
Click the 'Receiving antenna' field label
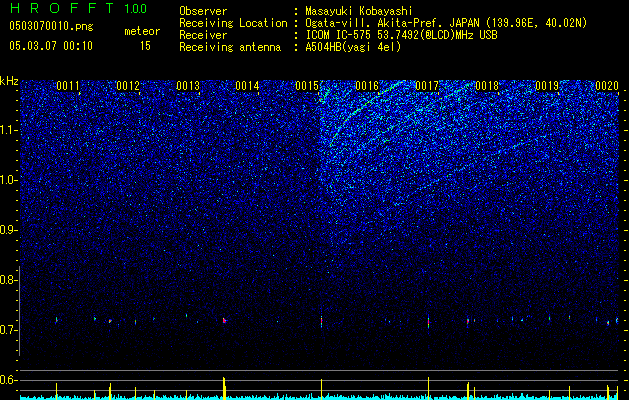(x=230, y=47)
